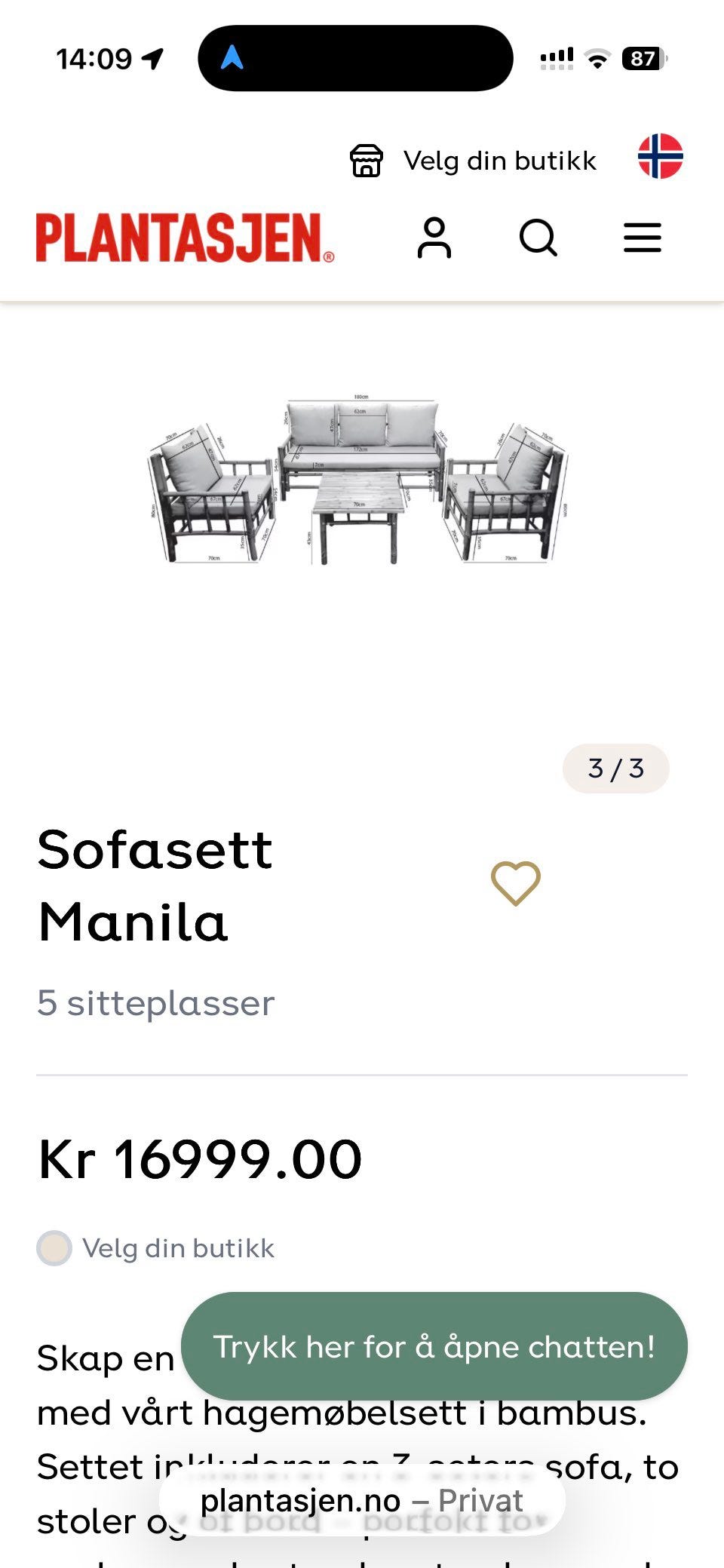The width and height of the screenshot is (724, 1568).
Task: Tap the price Kr 16999.00
Action: (x=200, y=1159)
